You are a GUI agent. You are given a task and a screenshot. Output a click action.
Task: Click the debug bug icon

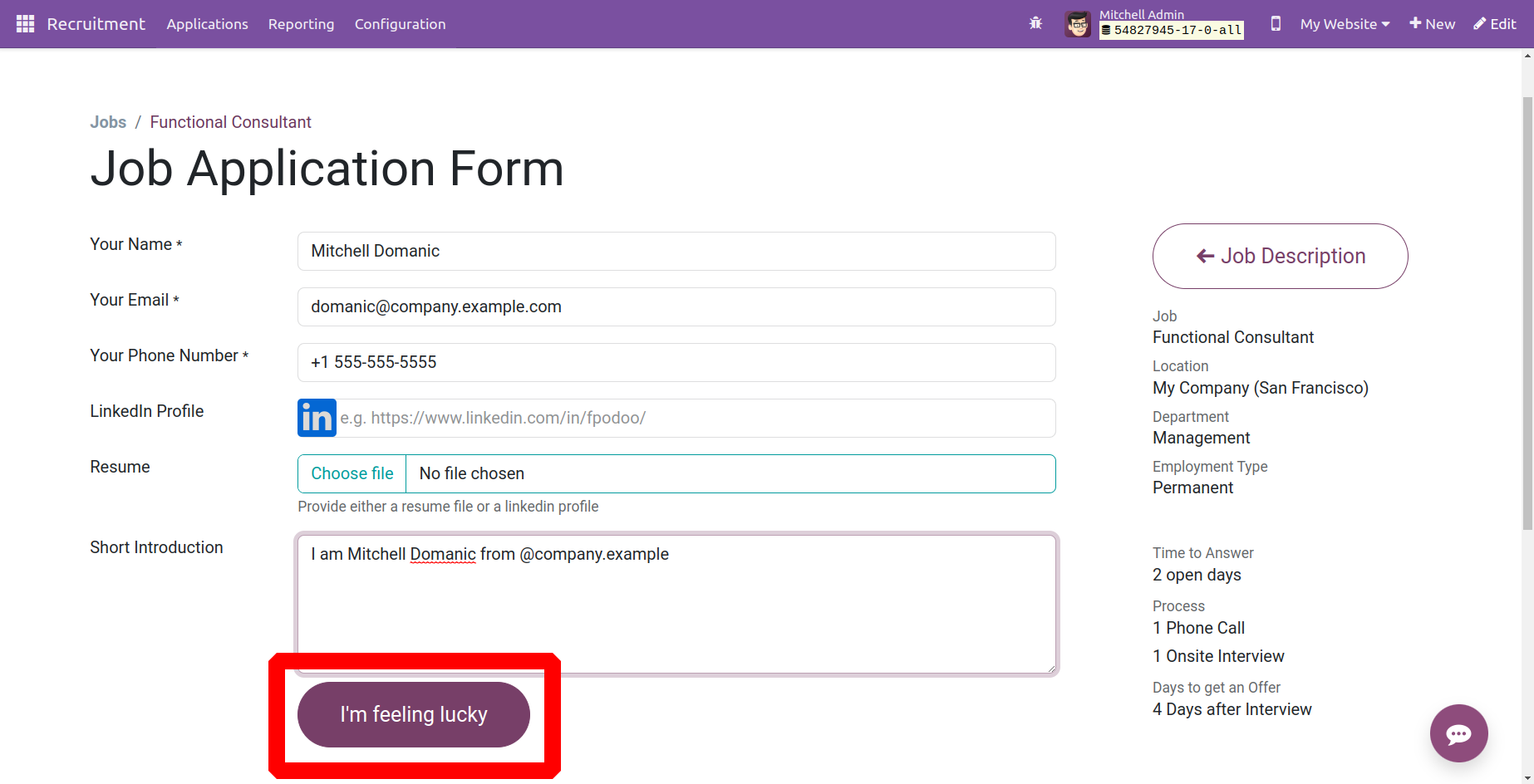pyautogui.click(x=1035, y=23)
